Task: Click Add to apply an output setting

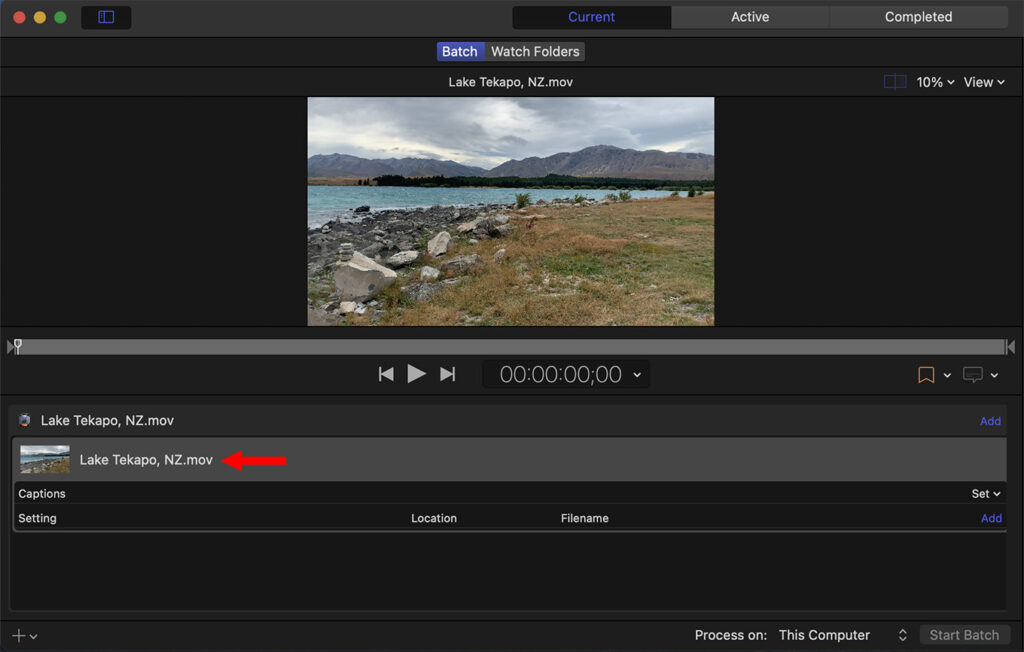Action: 991,518
